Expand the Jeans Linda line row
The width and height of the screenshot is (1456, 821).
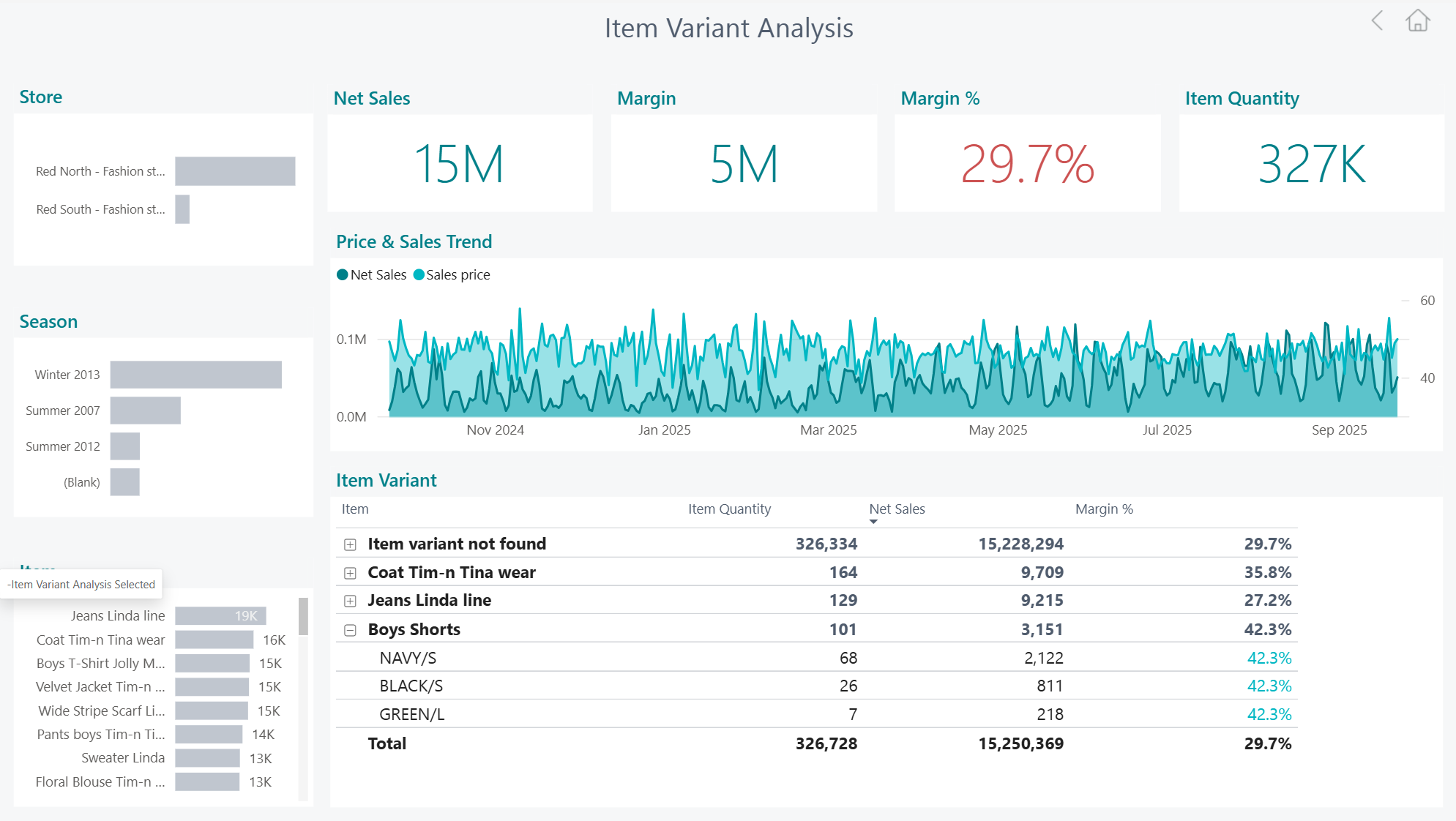[x=351, y=601]
